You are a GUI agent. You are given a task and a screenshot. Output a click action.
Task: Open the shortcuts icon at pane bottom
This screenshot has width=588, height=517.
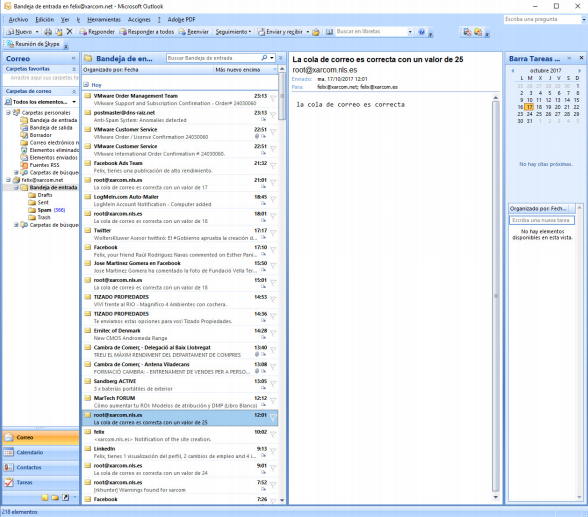[x=65, y=498]
